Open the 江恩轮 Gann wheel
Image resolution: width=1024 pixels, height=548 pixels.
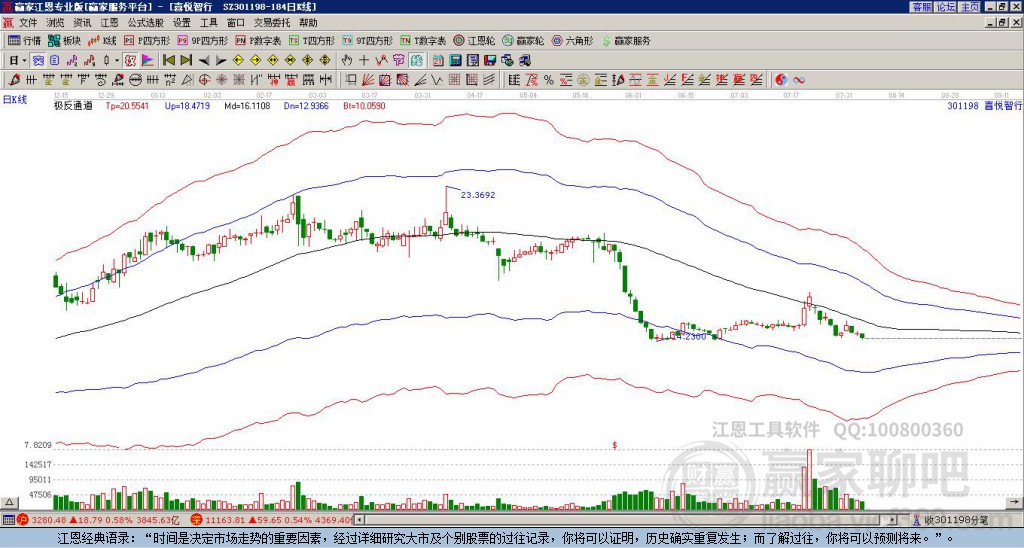[473, 40]
